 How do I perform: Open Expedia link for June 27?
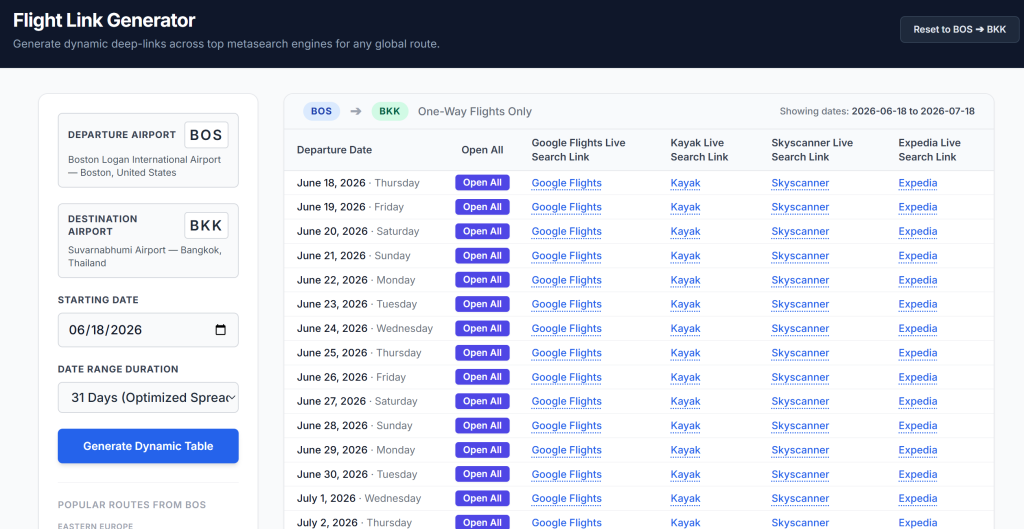918,401
